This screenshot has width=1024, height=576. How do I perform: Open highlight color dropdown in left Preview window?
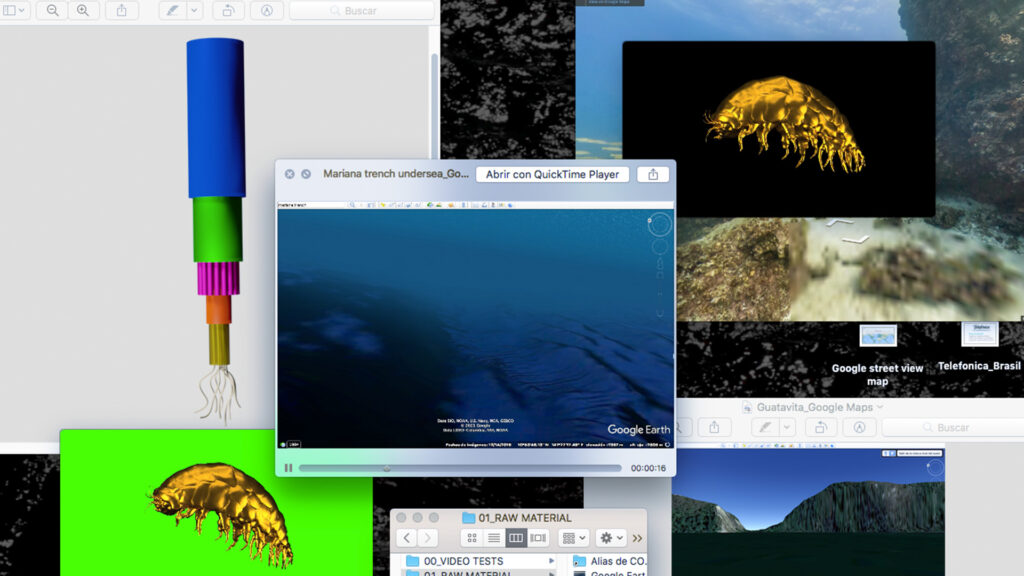(x=194, y=10)
